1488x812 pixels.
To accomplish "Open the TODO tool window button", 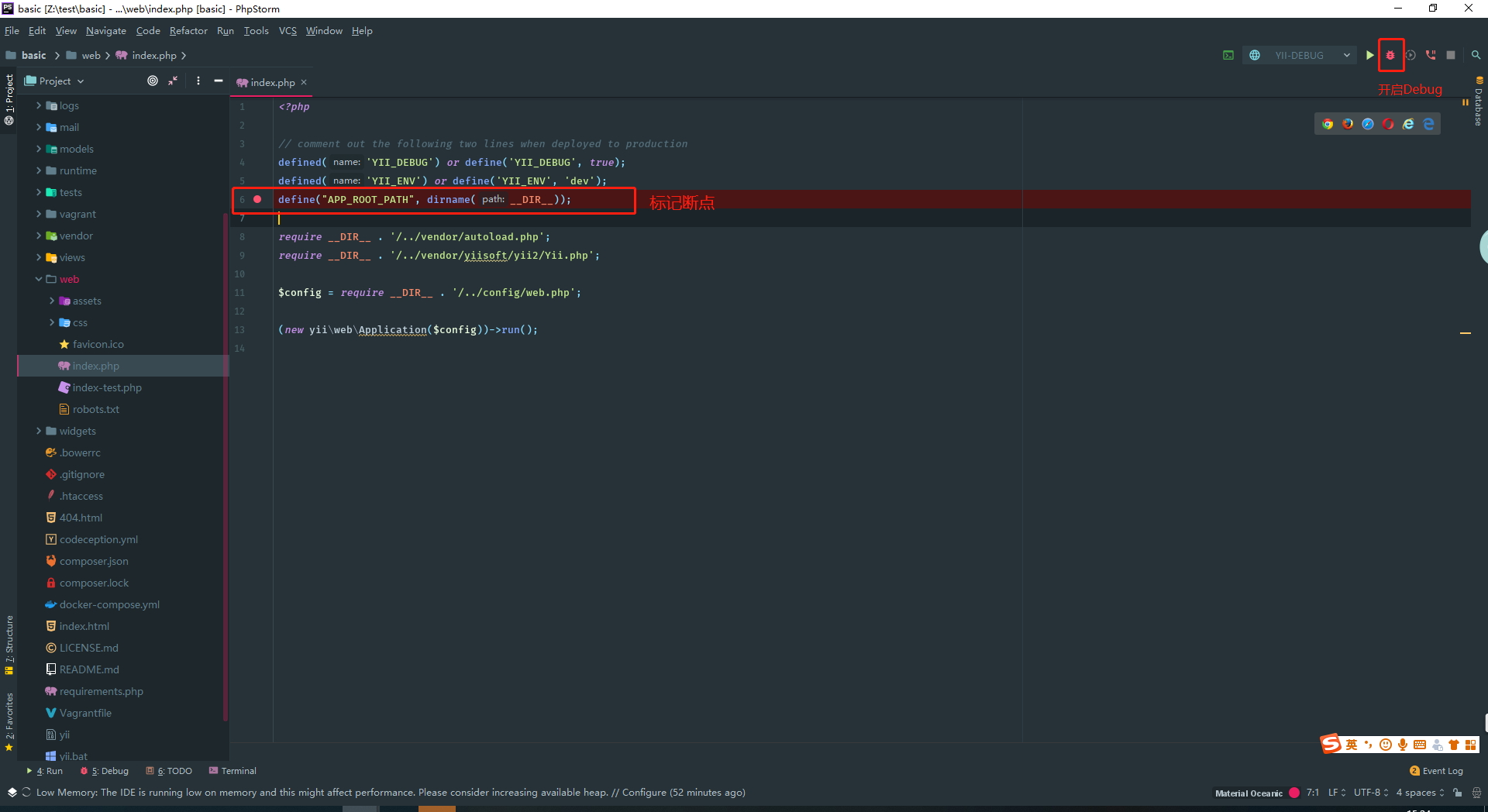I will coord(169,771).
